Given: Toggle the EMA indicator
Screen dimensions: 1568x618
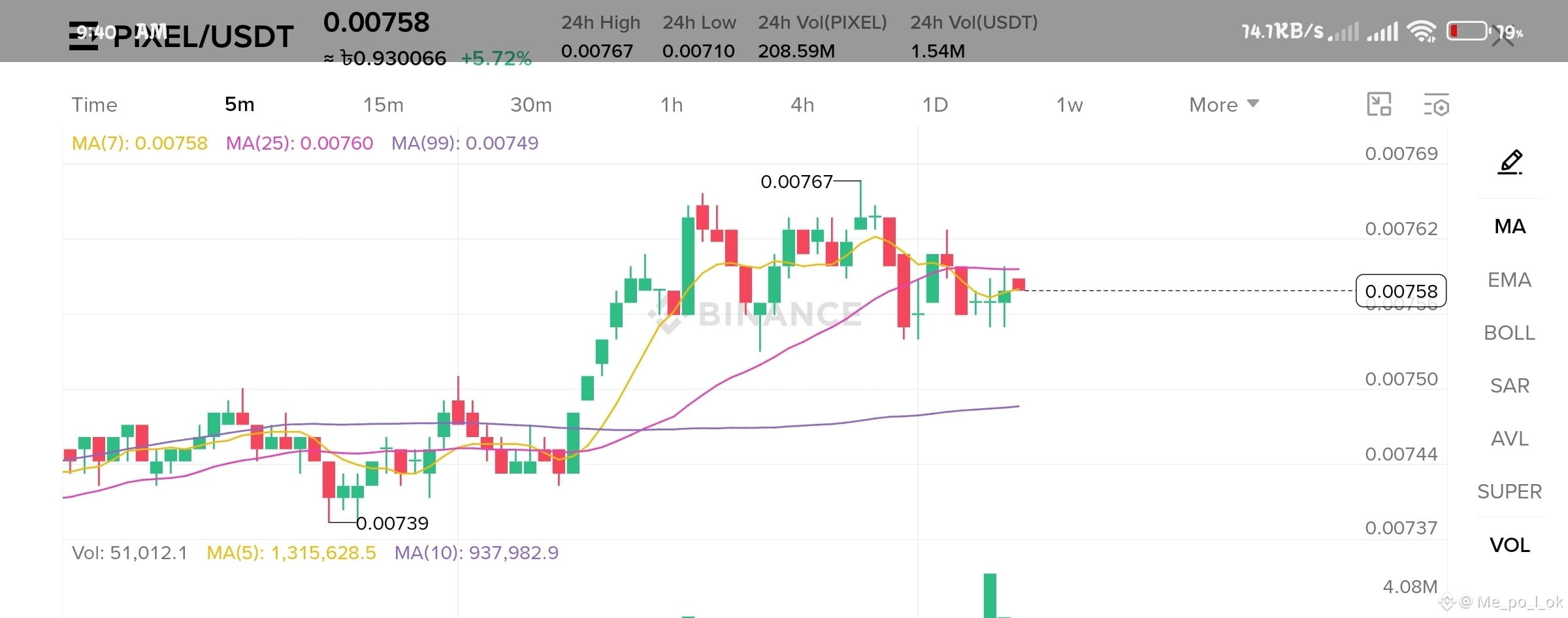Looking at the screenshot, I should click(1510, 280).
